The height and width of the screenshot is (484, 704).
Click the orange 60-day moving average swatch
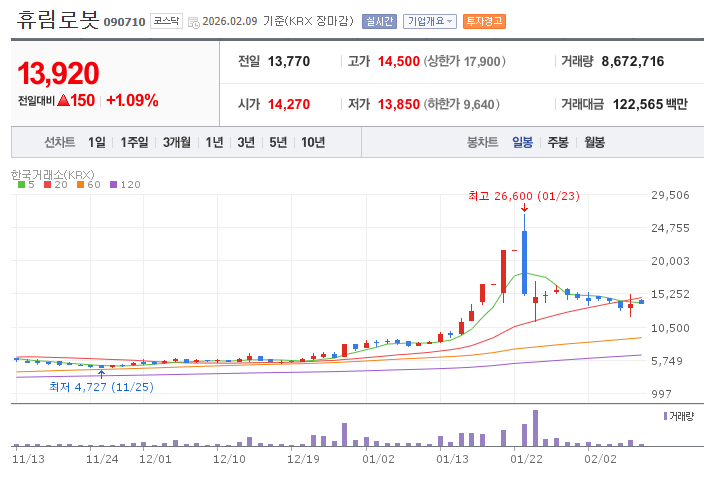click(80, 185)
